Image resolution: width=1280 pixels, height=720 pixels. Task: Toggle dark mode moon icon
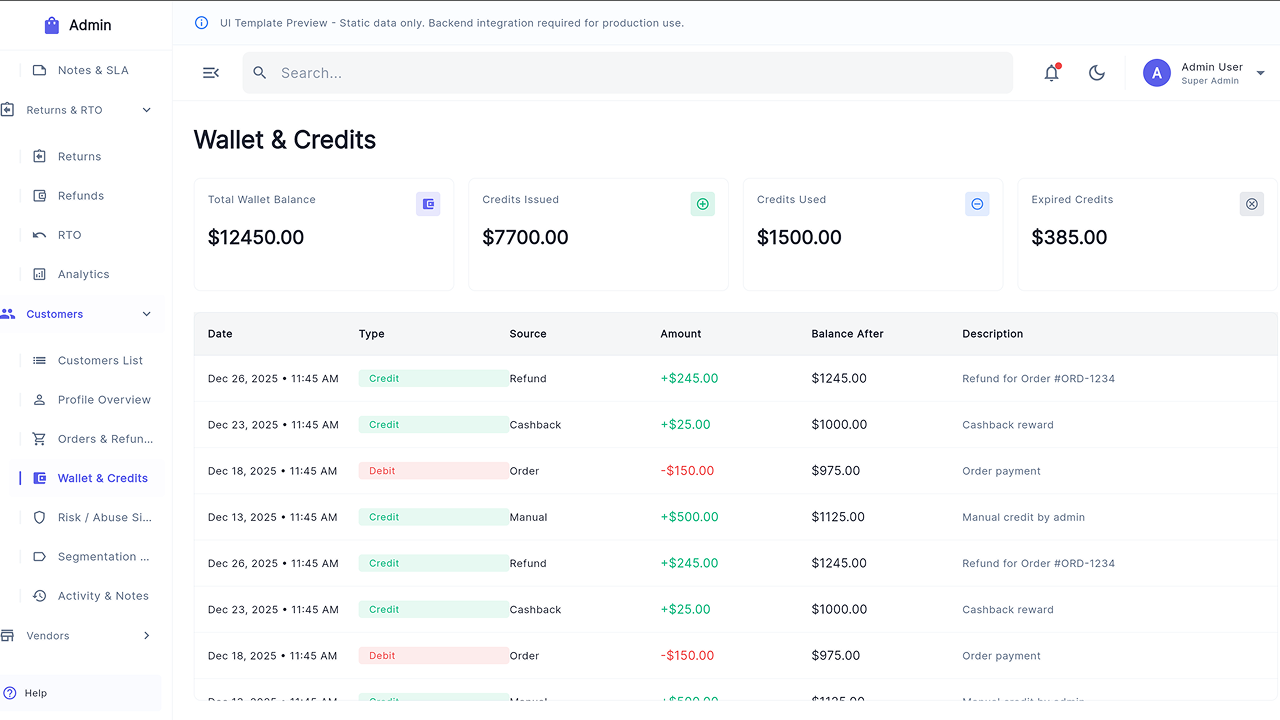[1097, 73]
